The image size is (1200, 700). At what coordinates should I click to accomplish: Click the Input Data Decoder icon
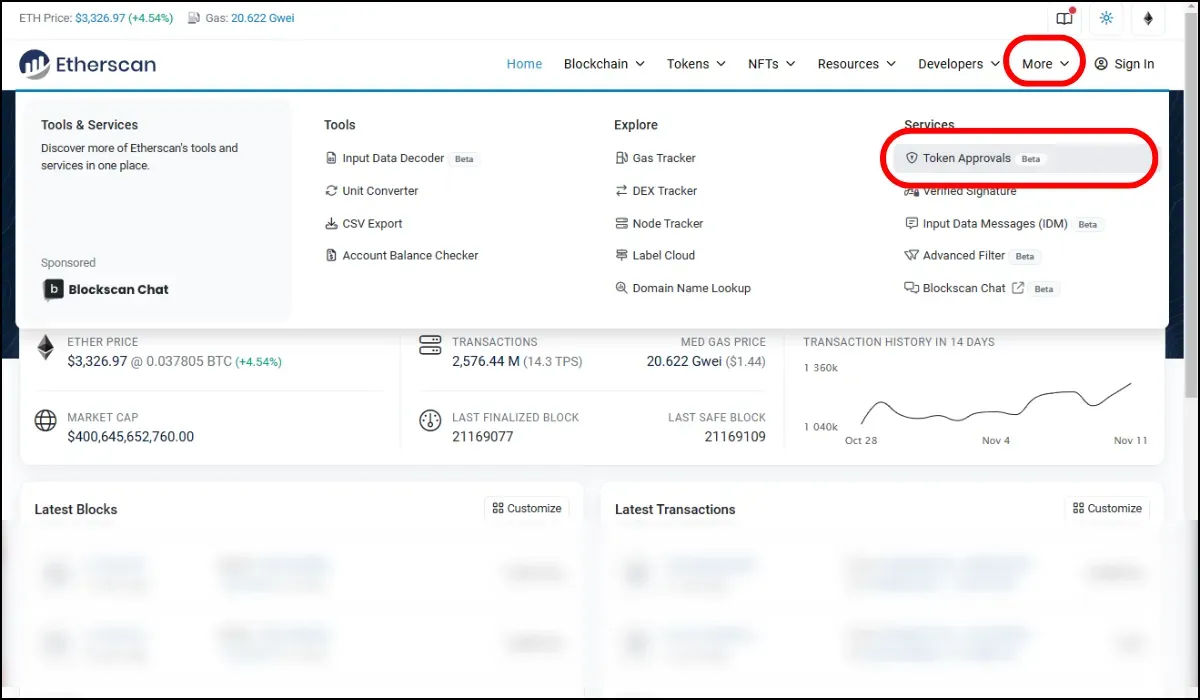[x=332, y=158]
